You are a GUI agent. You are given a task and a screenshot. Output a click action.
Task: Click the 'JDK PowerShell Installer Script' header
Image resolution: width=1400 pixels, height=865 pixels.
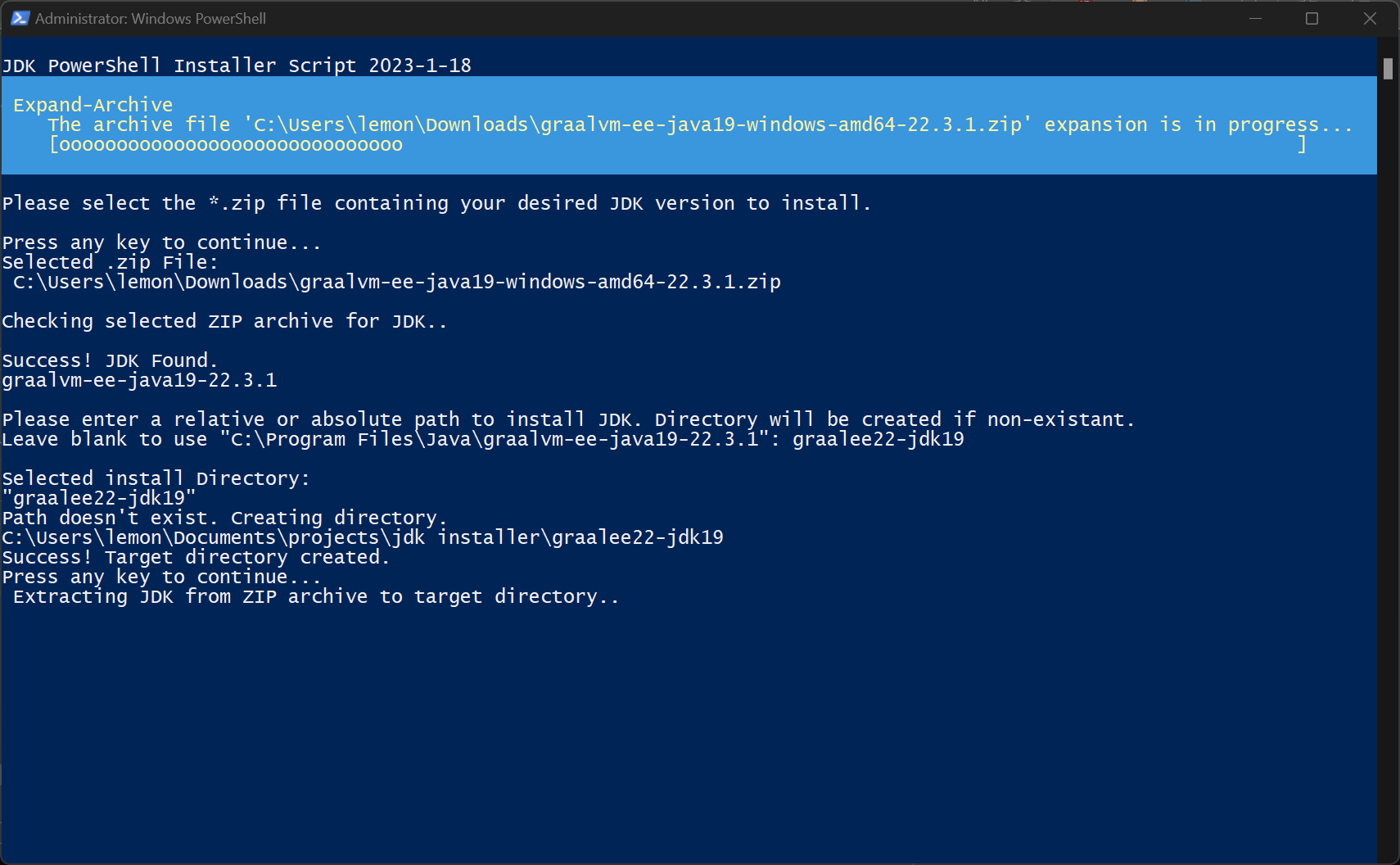pos(237,65)
